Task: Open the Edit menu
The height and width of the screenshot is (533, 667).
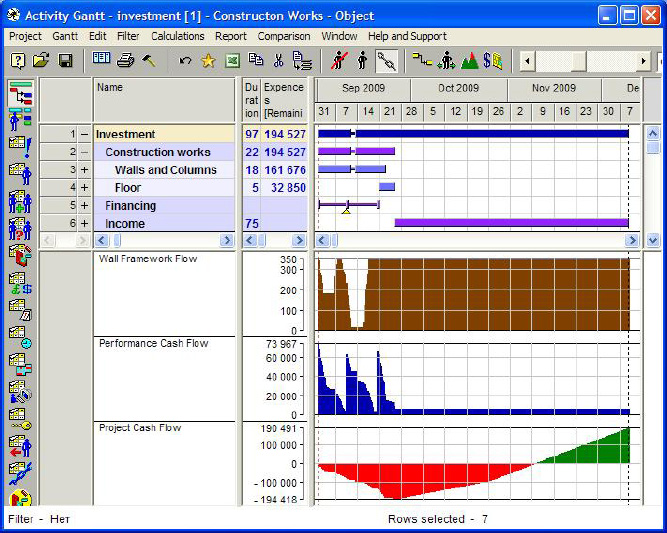Action: pyautogui.click(x=97, y=37)
